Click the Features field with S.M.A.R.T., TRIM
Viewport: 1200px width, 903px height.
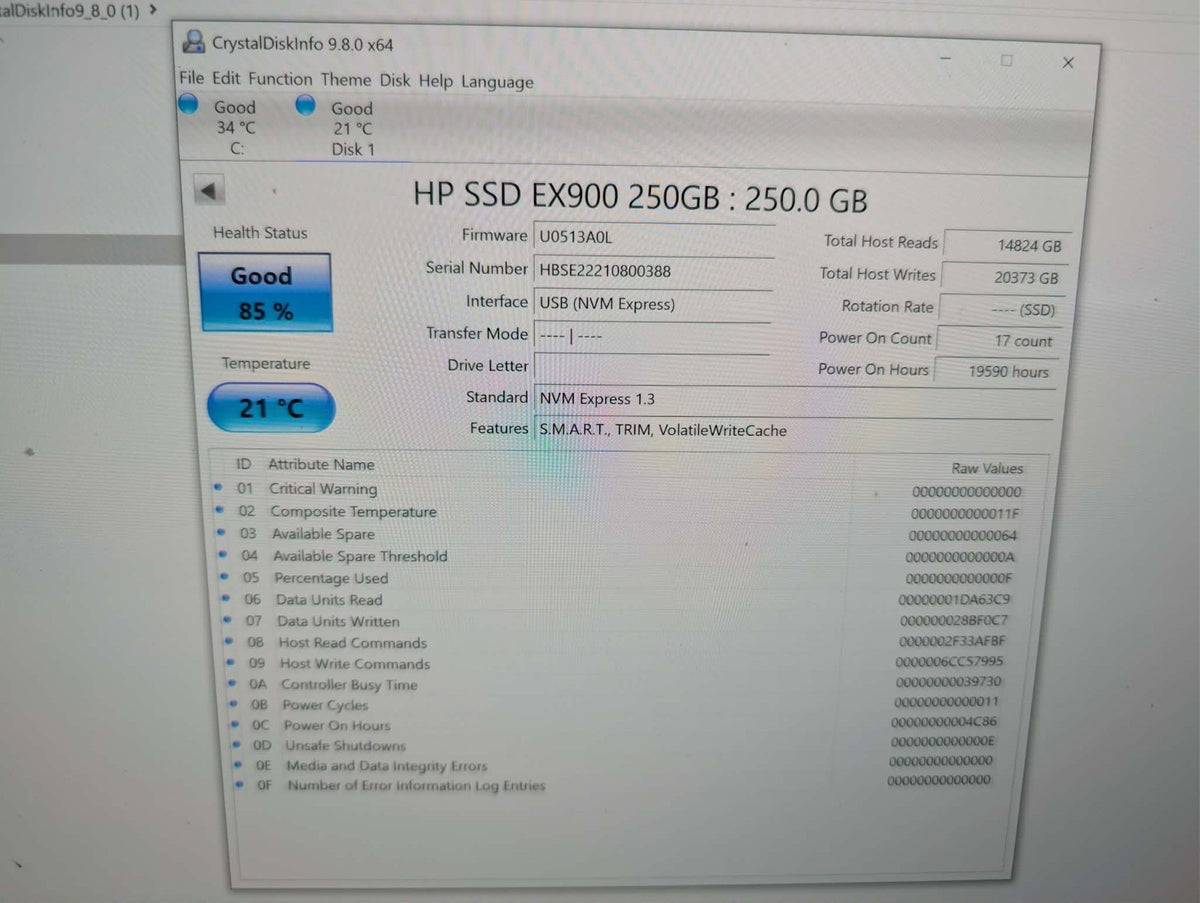[793, 430]
